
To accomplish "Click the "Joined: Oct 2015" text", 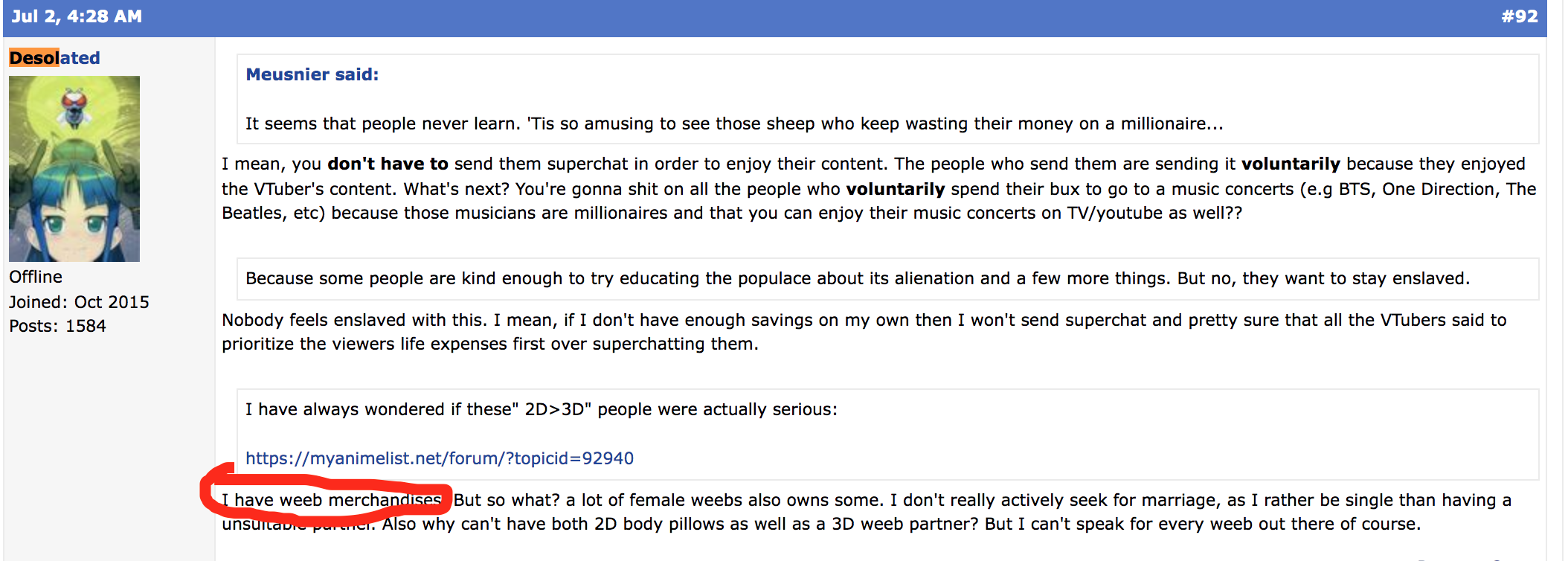I will point(79,302).
